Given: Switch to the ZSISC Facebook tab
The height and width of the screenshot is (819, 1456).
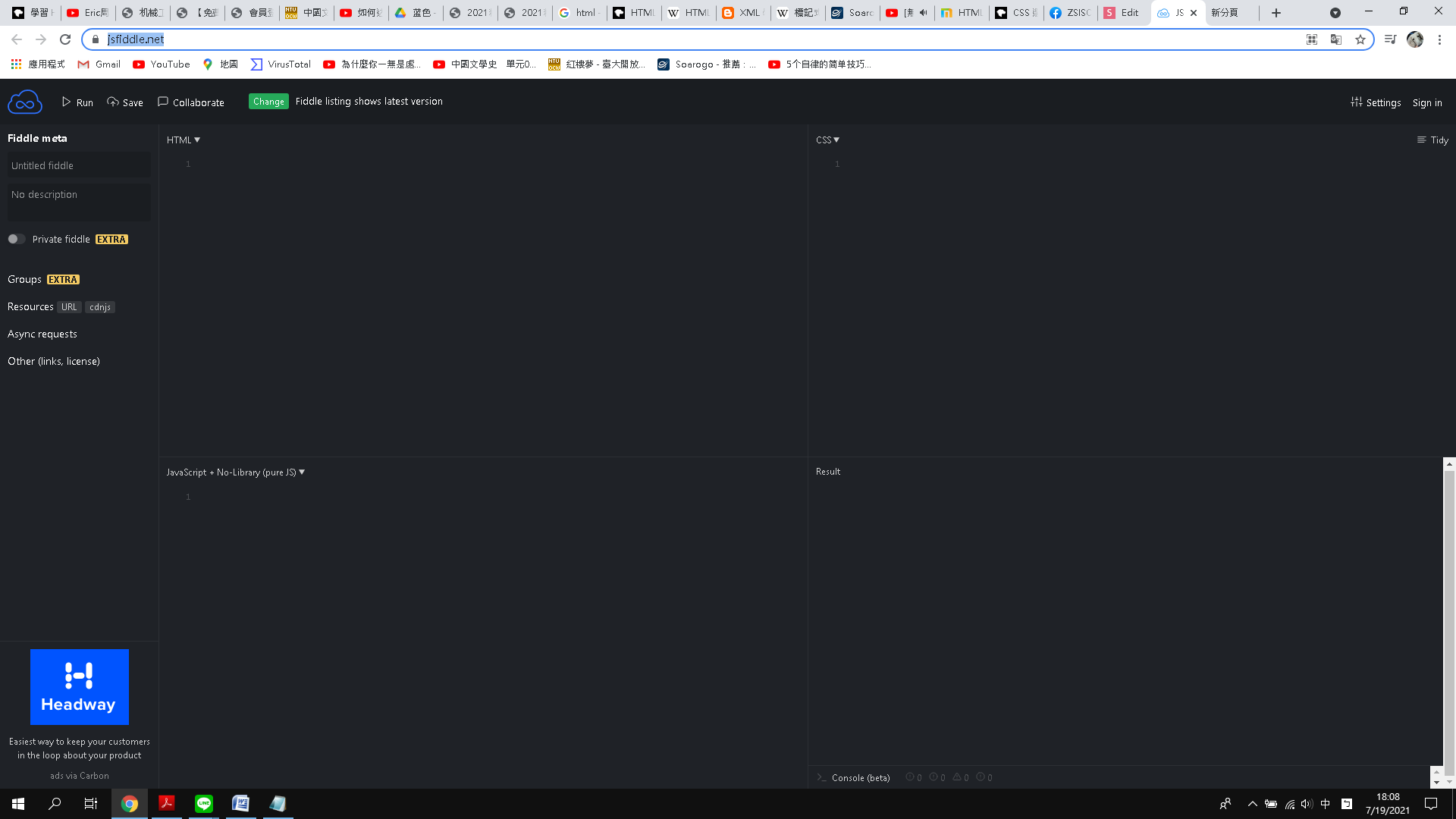Looking at the screenshot, I should tap(1070, 13).
